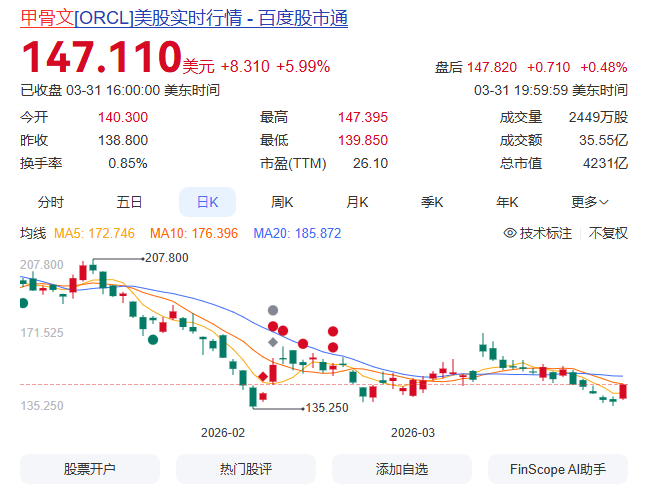The width and height of the screenshot is (663, 497).
Task: Click the 成交额 value 35.55亿
Action: click(603, 140)
